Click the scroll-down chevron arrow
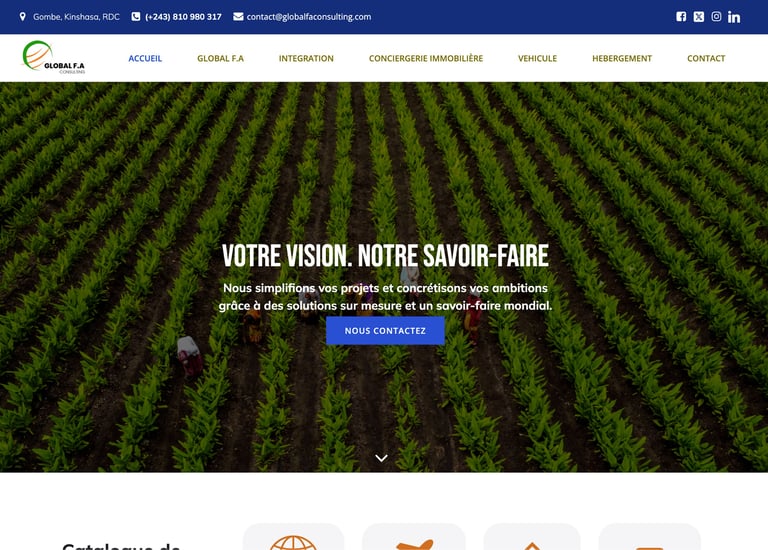768x550 pixels. (x=382, y=458)
